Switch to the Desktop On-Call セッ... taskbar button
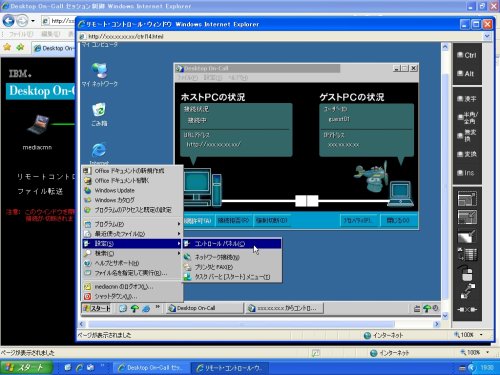The width and height of the screenshot is (500, 375). pos(151,368)
